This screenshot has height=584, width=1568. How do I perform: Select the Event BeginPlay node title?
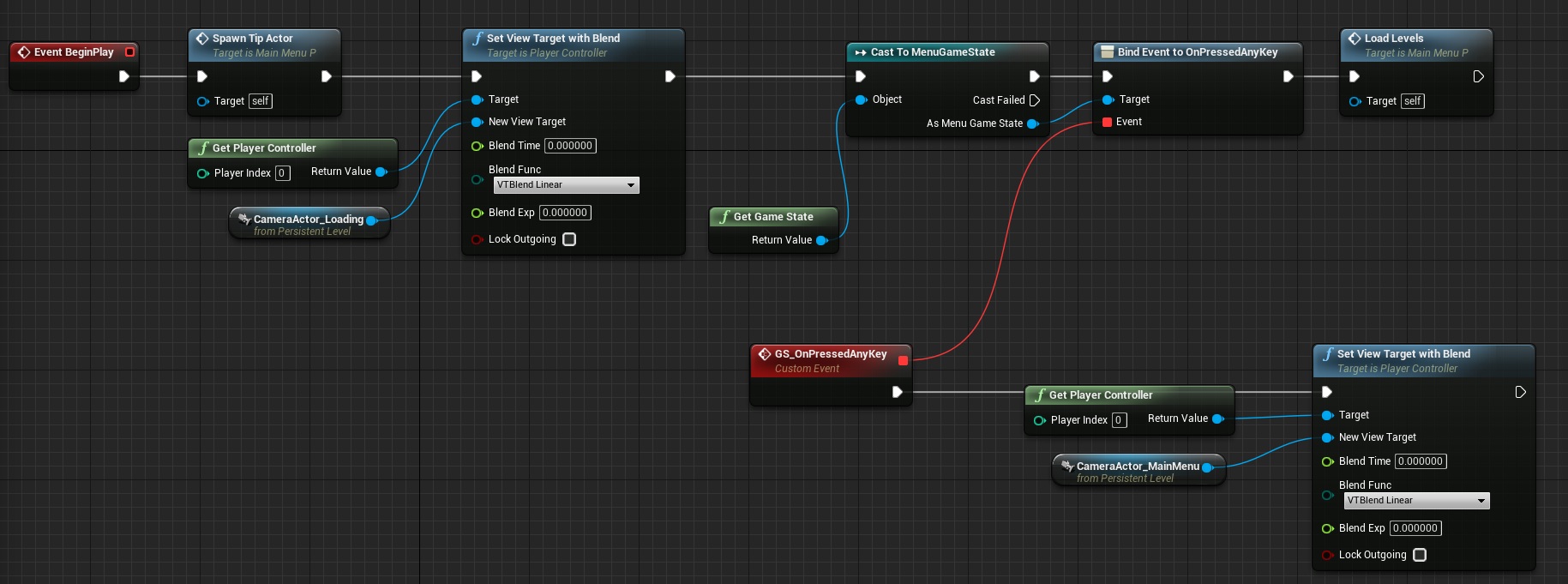74,52
